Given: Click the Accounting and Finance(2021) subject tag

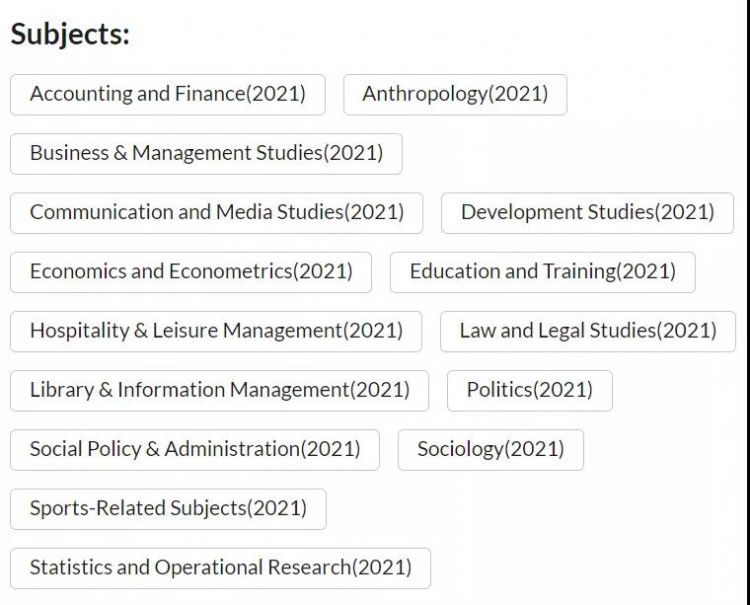Looking at the screenshot, I should (x=167, y=94).
